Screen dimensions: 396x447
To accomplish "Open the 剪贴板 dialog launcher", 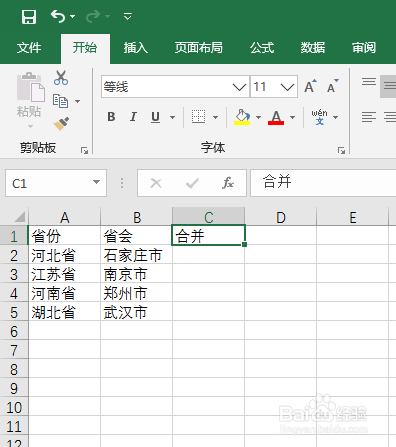I will pyautogui.click(x=85, y=150).
